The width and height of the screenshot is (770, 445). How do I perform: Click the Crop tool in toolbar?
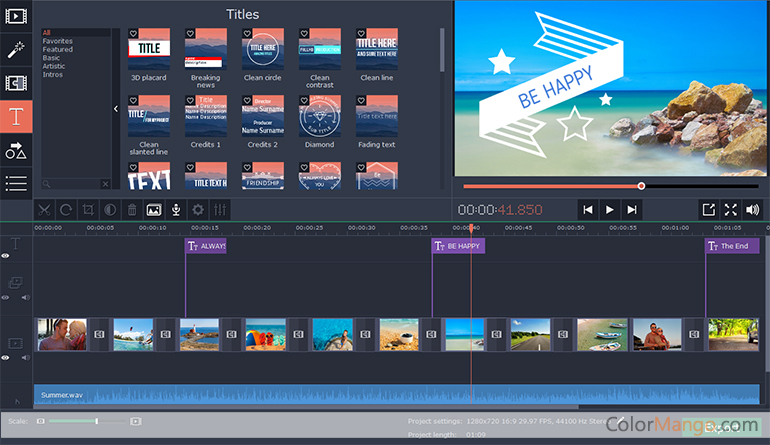[x=88, y=210]
